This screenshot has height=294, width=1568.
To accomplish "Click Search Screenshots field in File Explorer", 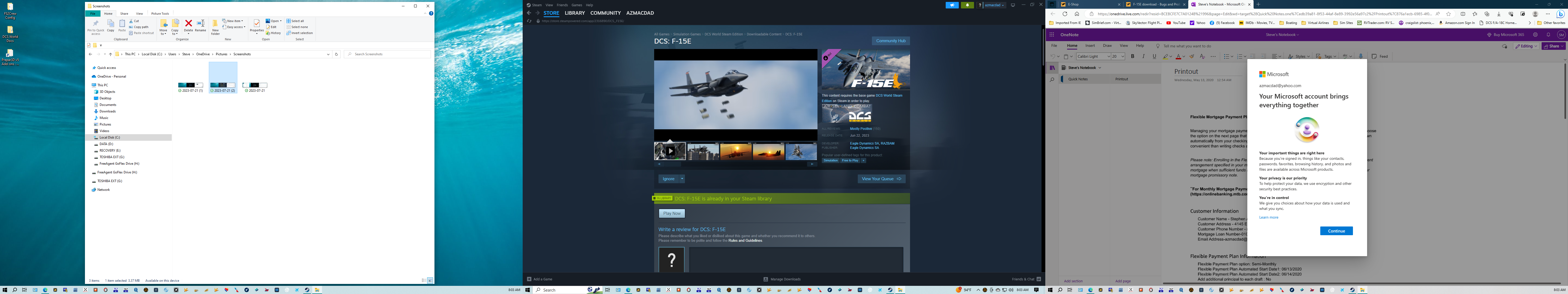I will (387, 54).
